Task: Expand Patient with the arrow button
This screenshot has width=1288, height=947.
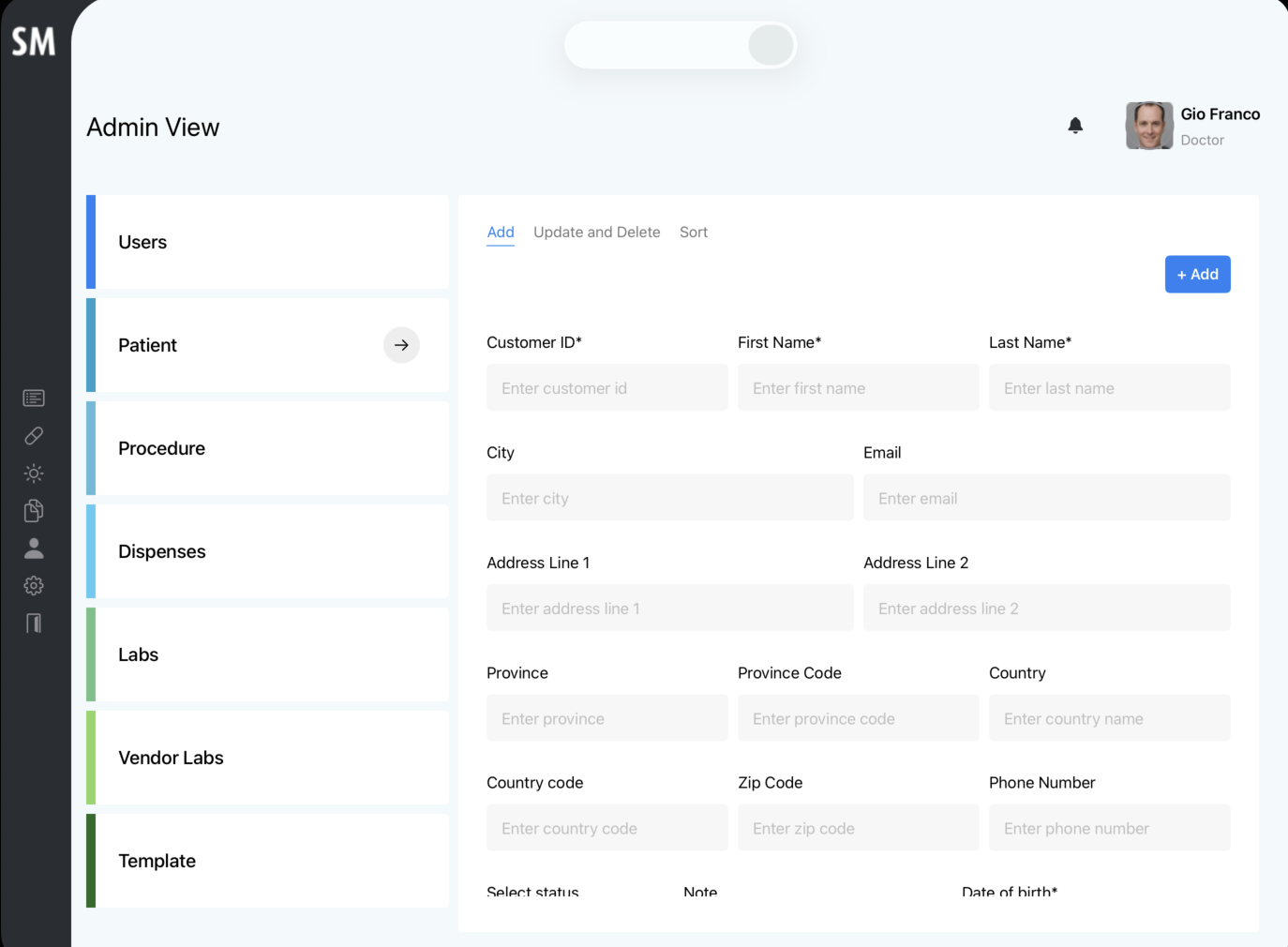Action: tap(401, 345)
